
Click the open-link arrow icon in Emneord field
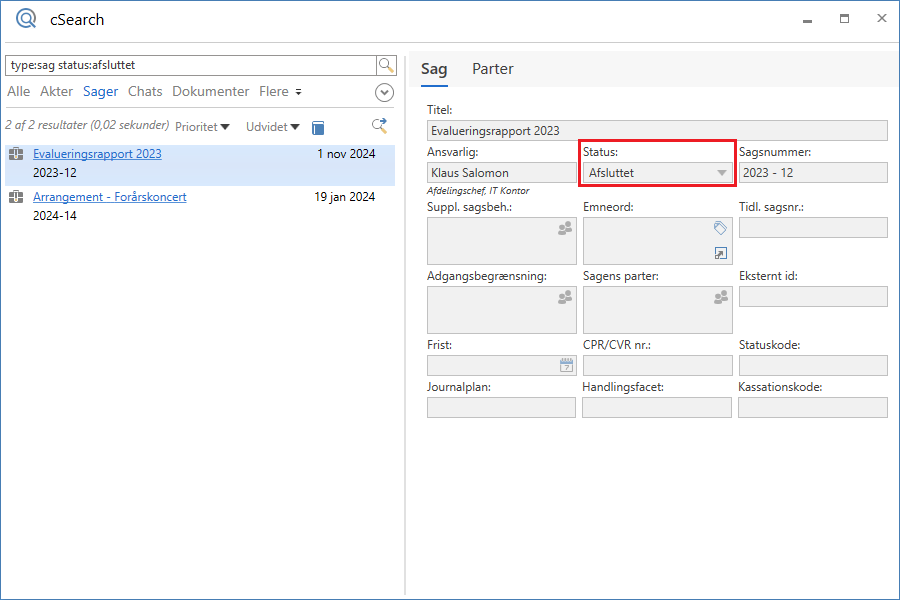[720, 254]
